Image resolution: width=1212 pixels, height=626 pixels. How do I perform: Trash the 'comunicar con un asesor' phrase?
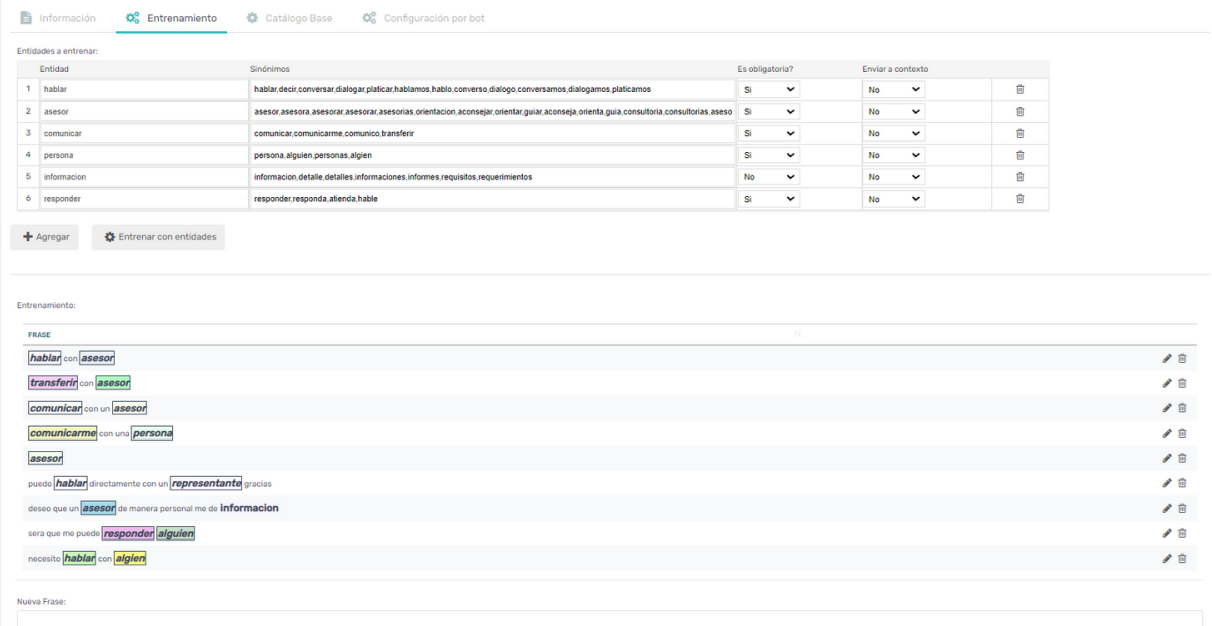(1182, 408)
